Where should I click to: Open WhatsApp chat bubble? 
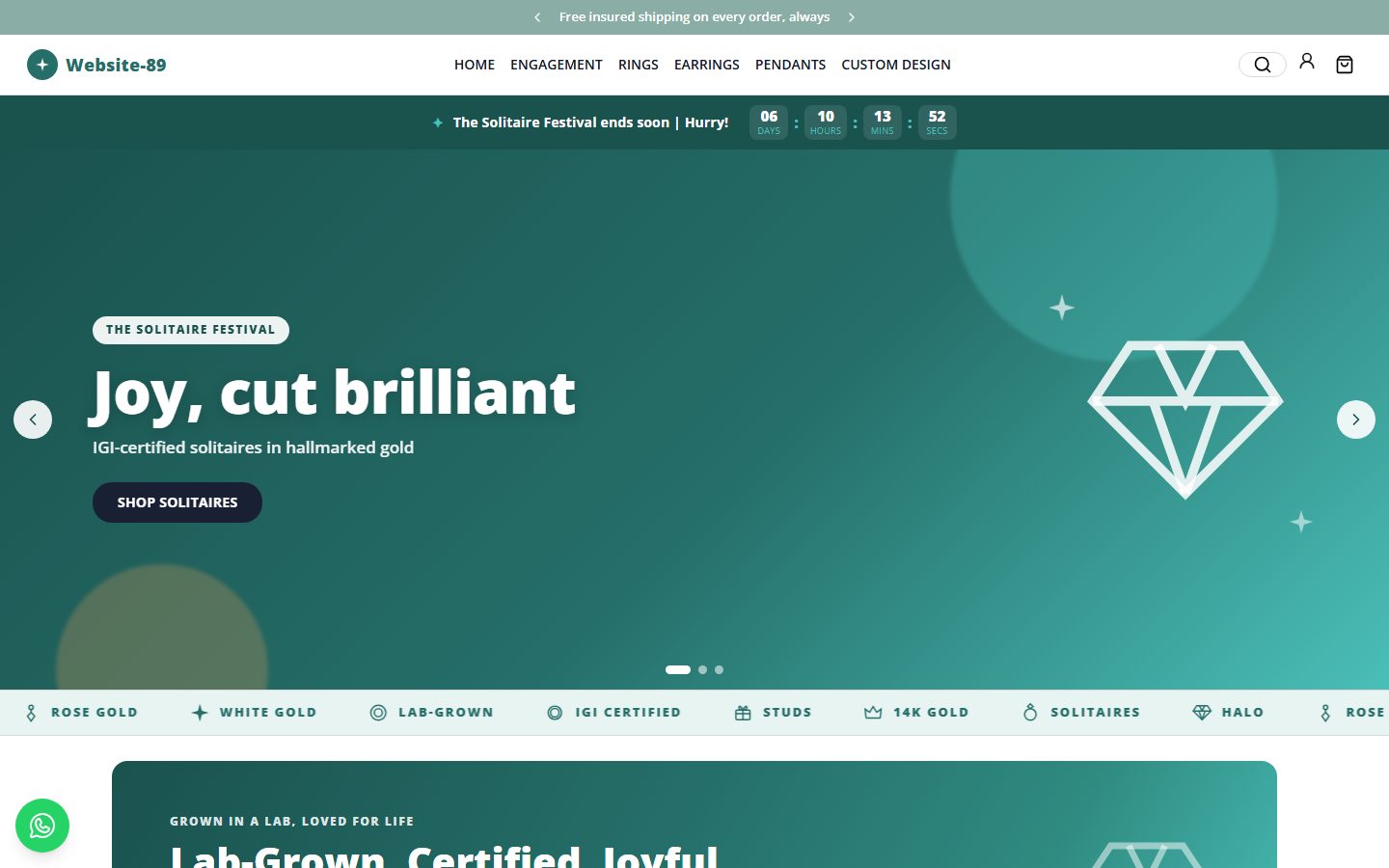click(x=42, y=826)
